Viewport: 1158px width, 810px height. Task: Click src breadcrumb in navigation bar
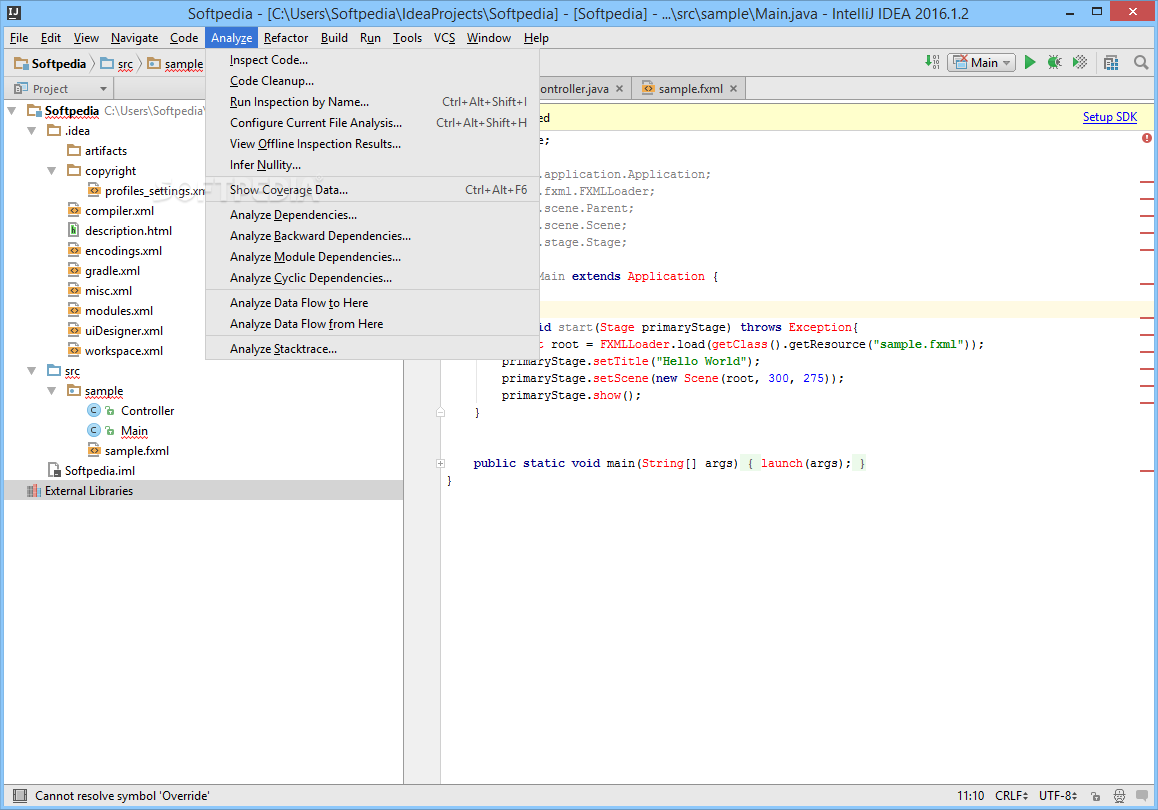click(x=117, y=64)
